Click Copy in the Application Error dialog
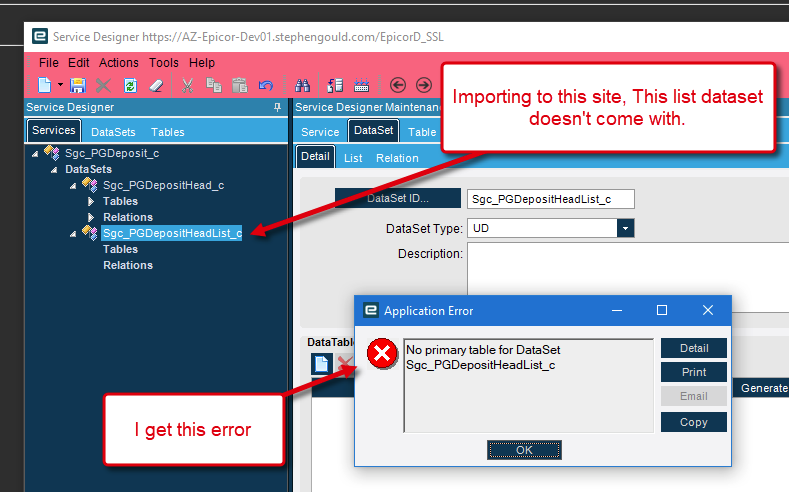 coord(694,422)
